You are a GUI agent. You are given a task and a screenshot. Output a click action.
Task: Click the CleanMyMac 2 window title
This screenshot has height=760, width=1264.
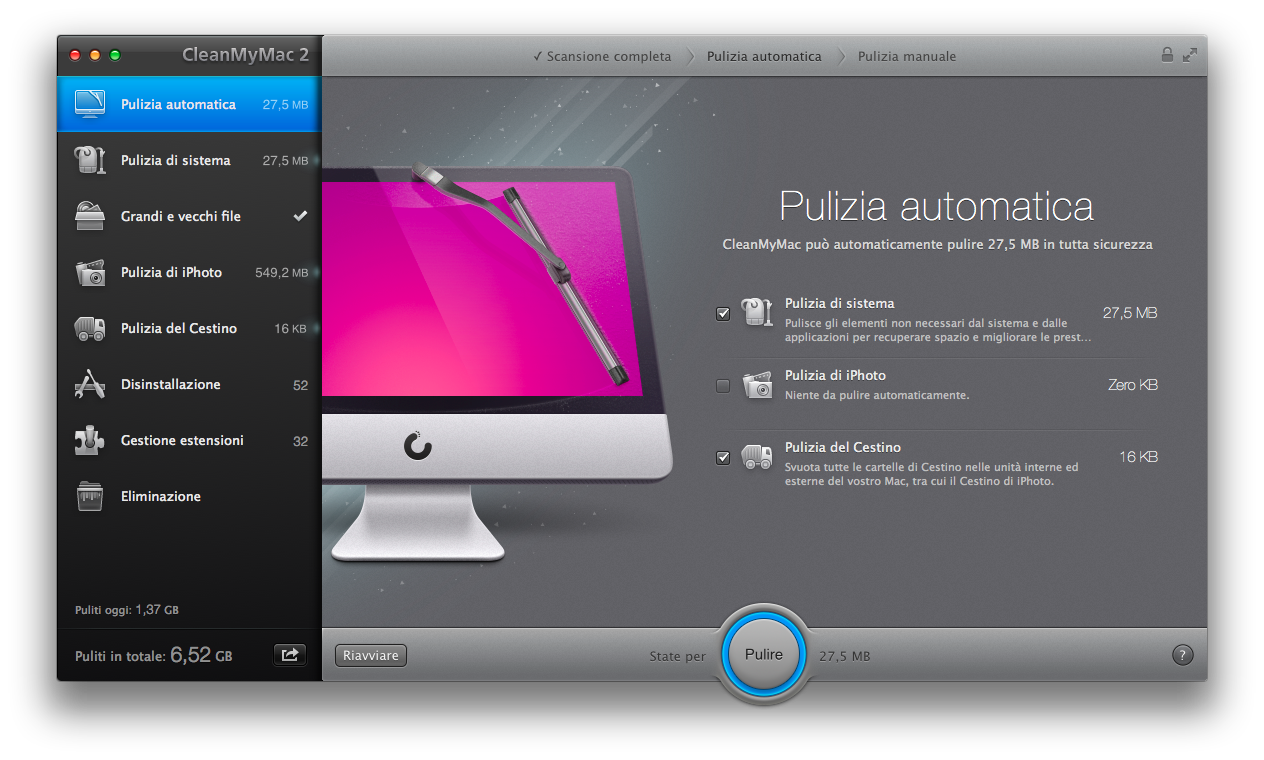[245, 55]
